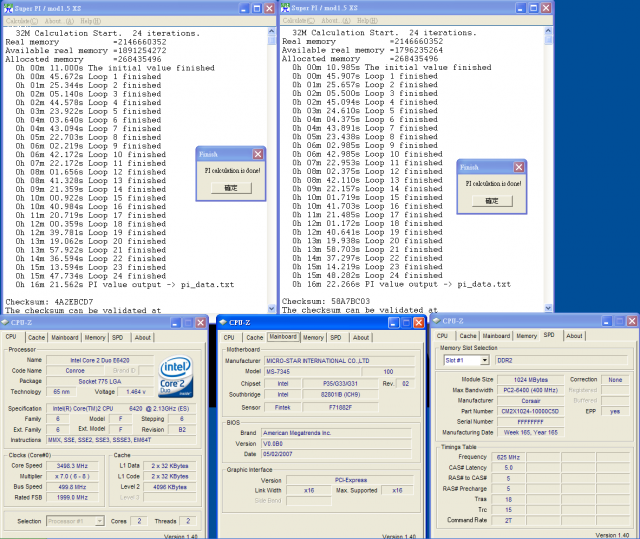Minimize the left CPU-Z window
Viewport: 640px width, 539px height.
(176, 323)
